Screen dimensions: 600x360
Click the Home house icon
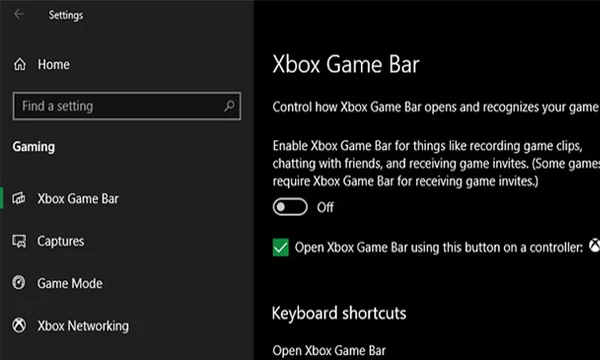[x=20, y=64]
